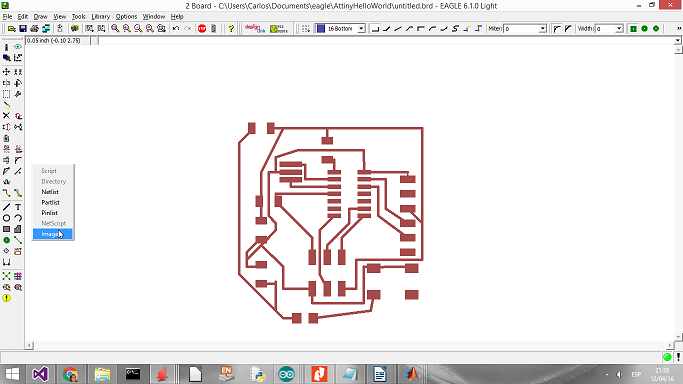
Task: Select the Route tool
Action: [7, 192]
